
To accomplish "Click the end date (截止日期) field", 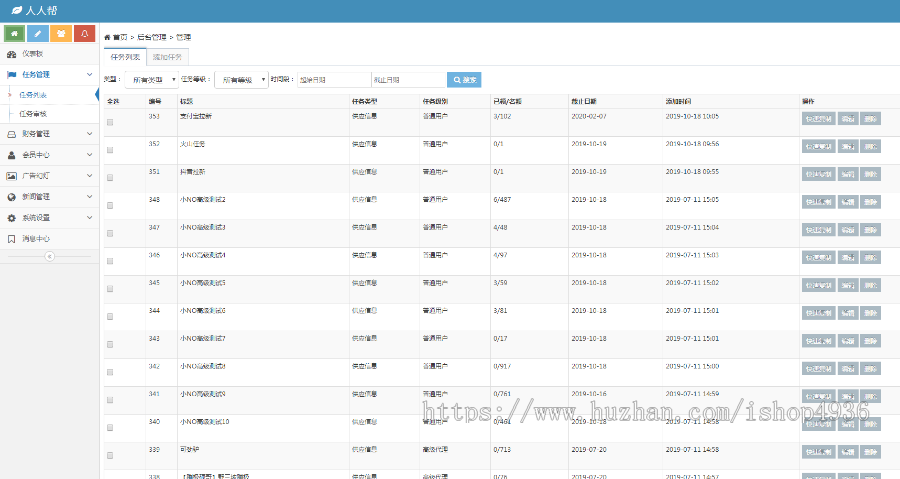I will coord(409,80).
